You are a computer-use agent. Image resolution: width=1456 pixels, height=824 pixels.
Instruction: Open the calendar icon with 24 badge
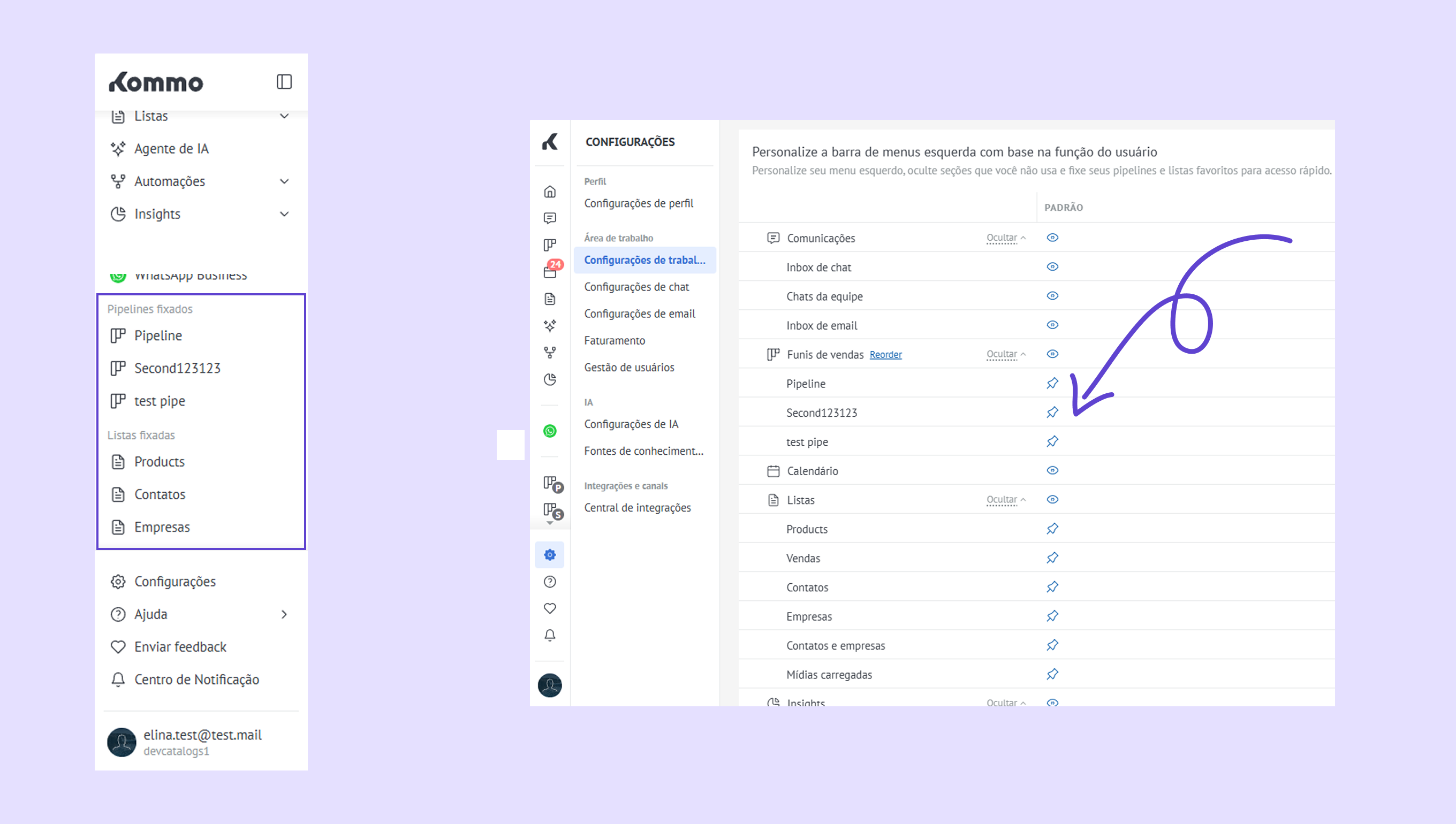coord(550,272)
